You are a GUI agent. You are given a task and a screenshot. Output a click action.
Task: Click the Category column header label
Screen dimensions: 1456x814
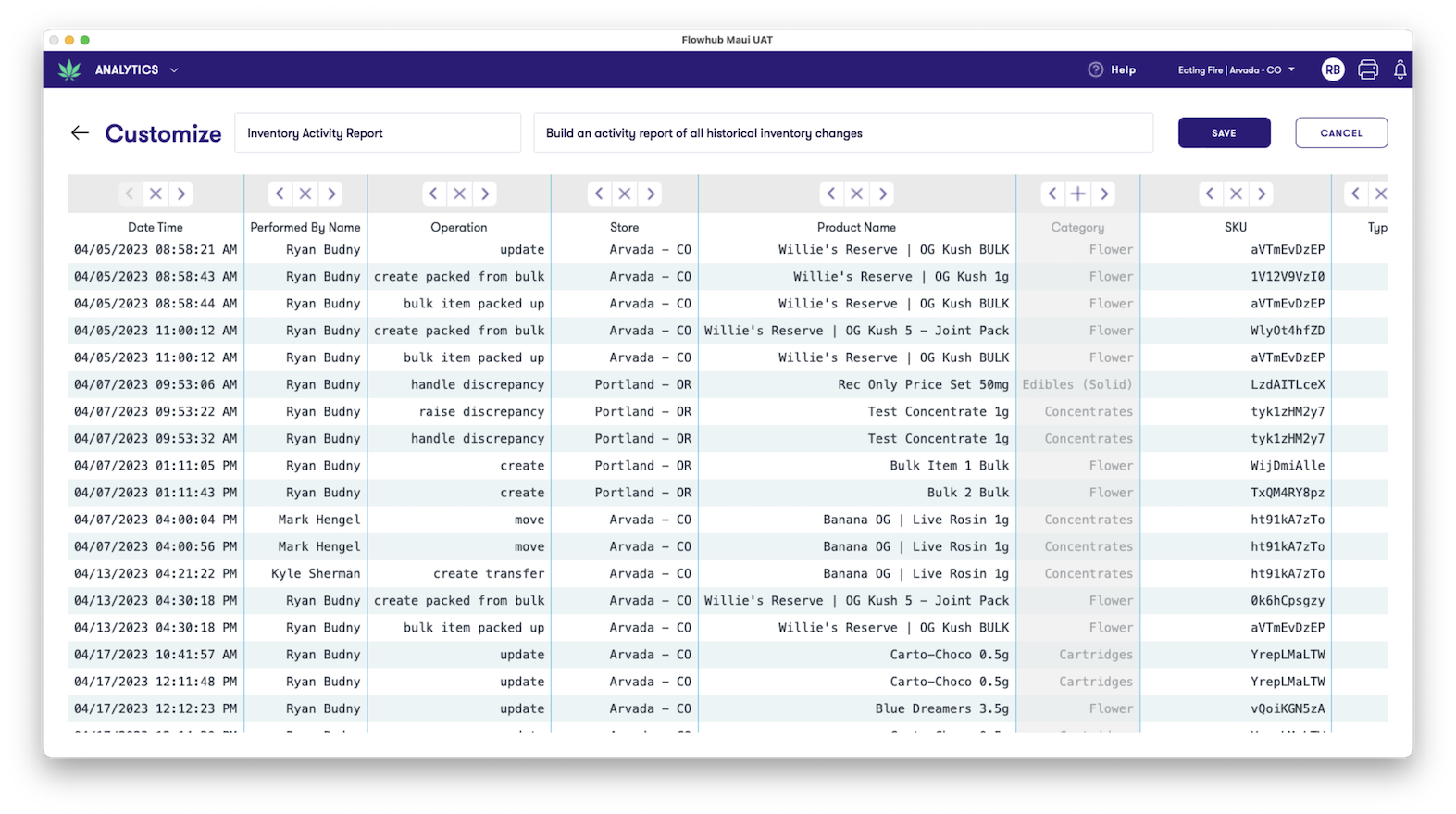(x=1077, y=227)
